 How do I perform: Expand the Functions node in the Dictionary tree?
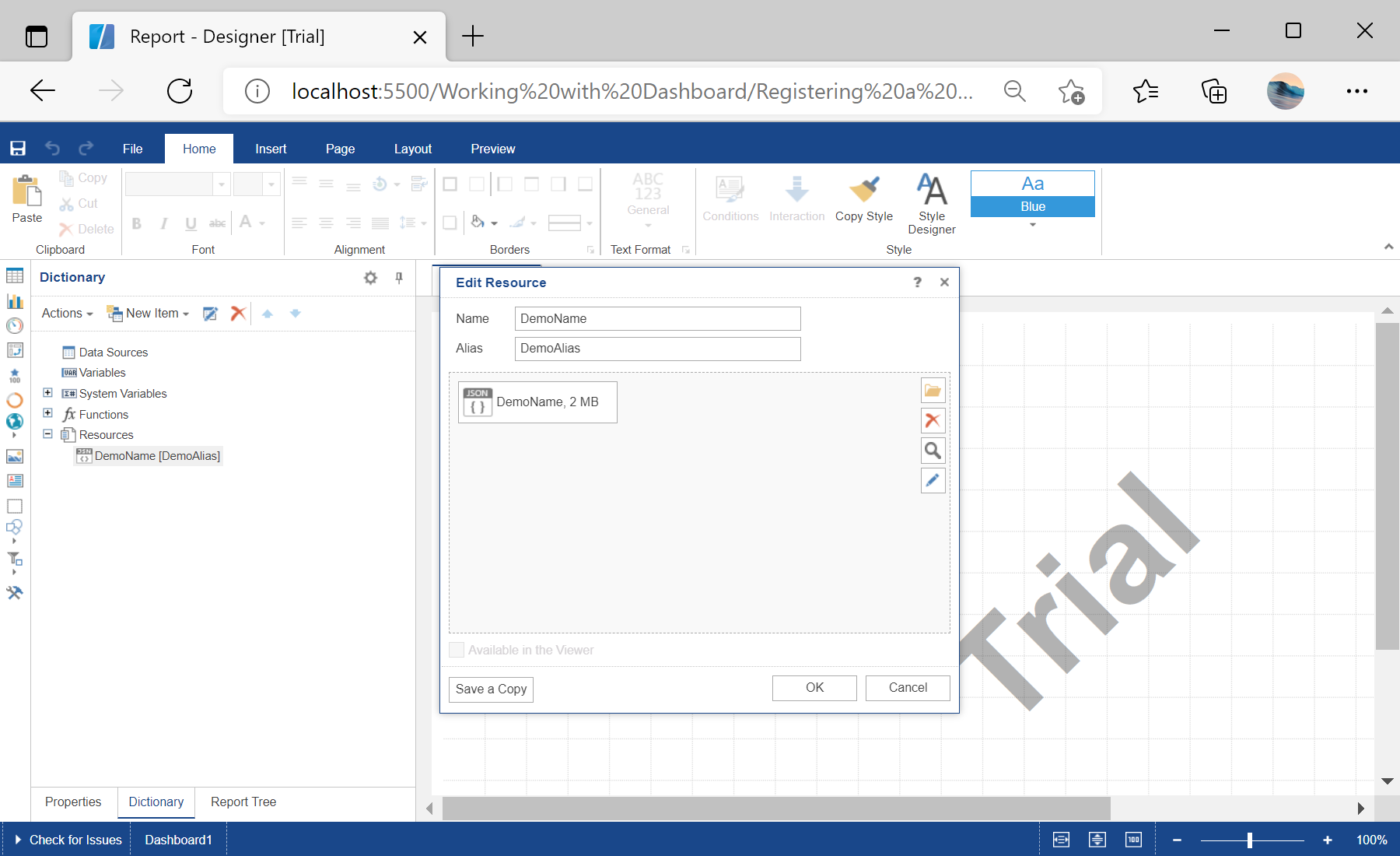coord(48,414)
